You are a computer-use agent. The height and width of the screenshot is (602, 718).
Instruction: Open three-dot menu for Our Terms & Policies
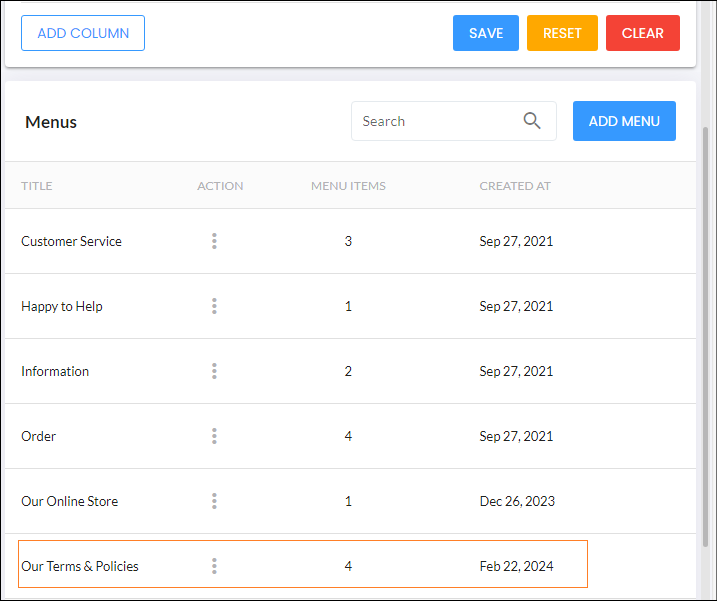[x=214, y=566]
